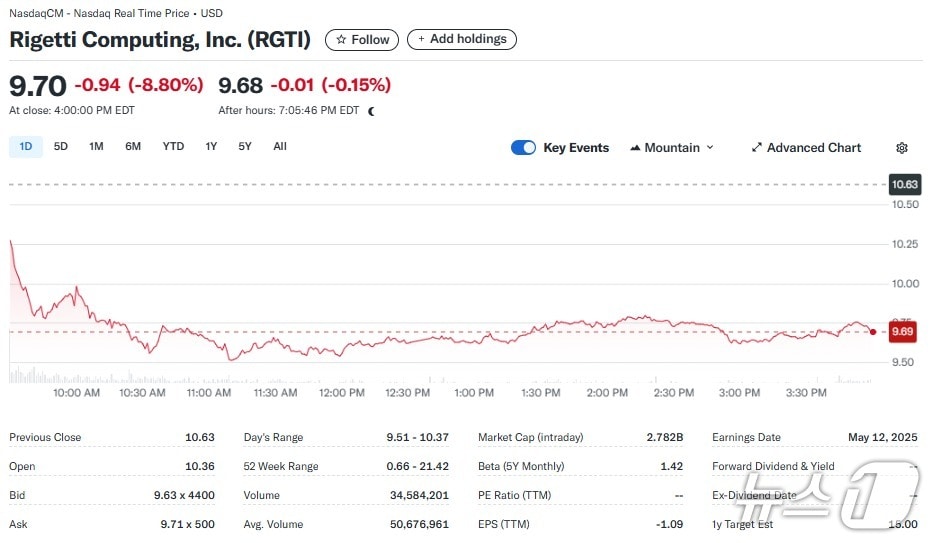Click the 9.69 current price marker
This screenshot has height=543, width=933.
[903, 331]
